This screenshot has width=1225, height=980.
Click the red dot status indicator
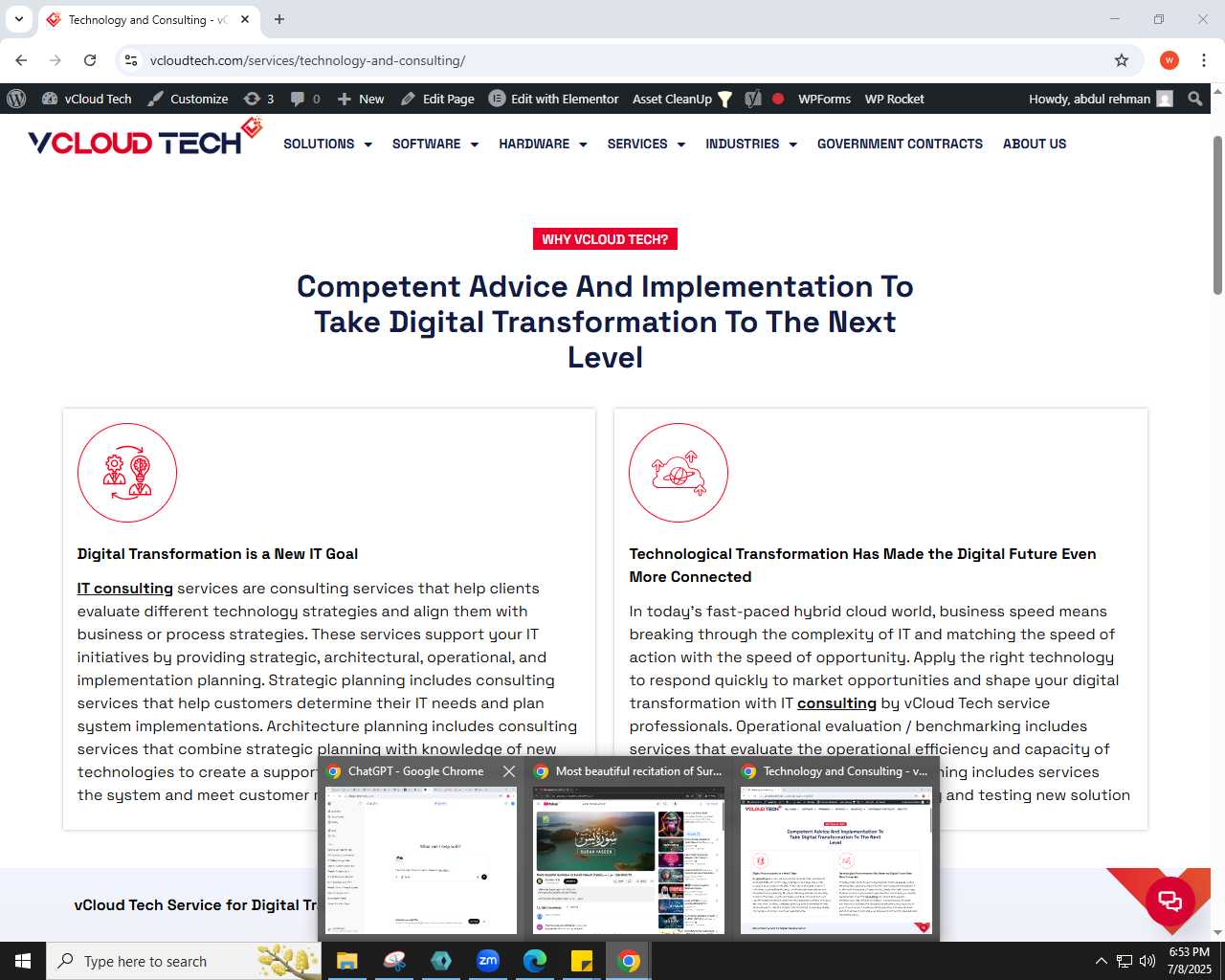click(778, 99)
